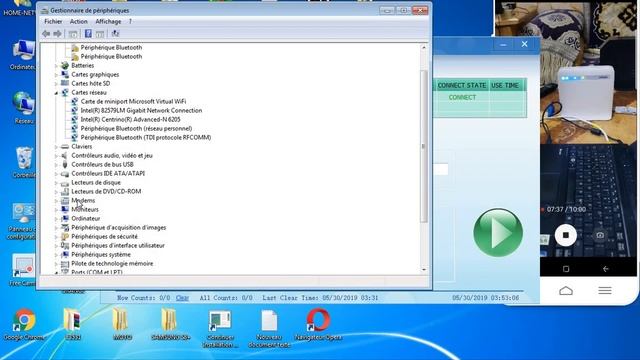Open the Nouveau document texte file
The width and height of the screenshot is (640, 360).
[269, 328]
